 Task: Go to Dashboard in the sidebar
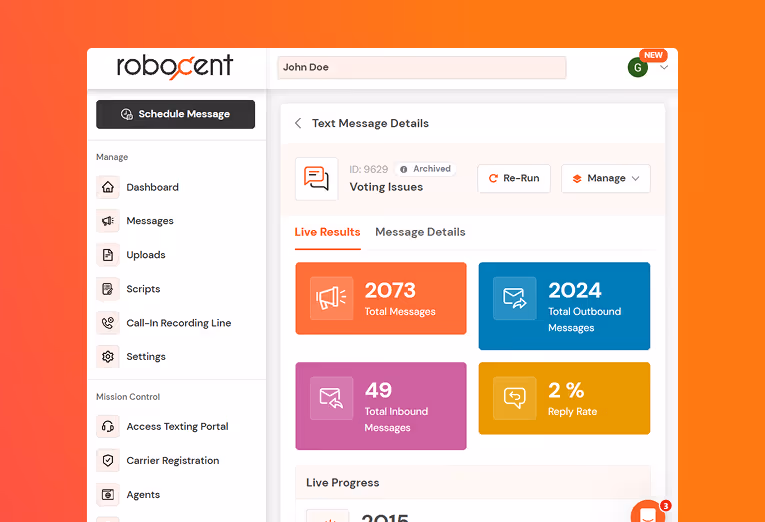click(x=152, y=187)
